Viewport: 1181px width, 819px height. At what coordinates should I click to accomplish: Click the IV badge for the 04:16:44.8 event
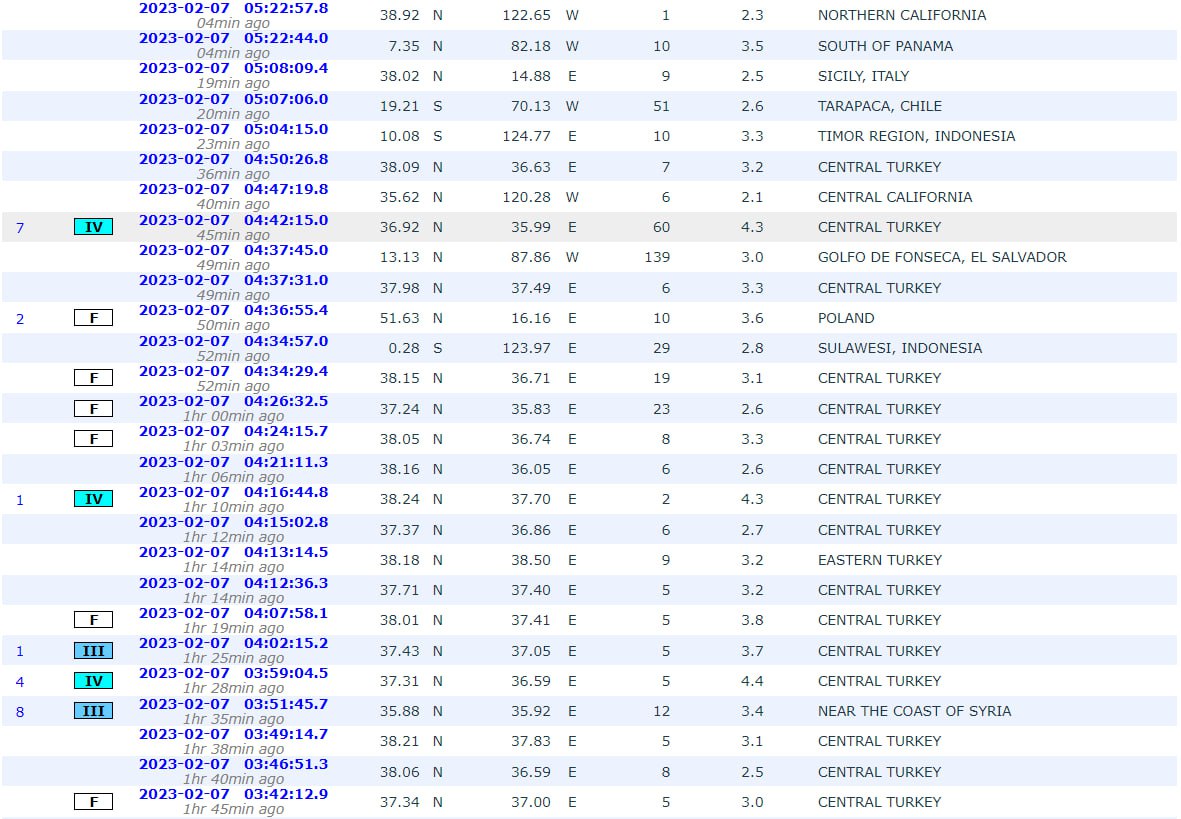point(93,499)
